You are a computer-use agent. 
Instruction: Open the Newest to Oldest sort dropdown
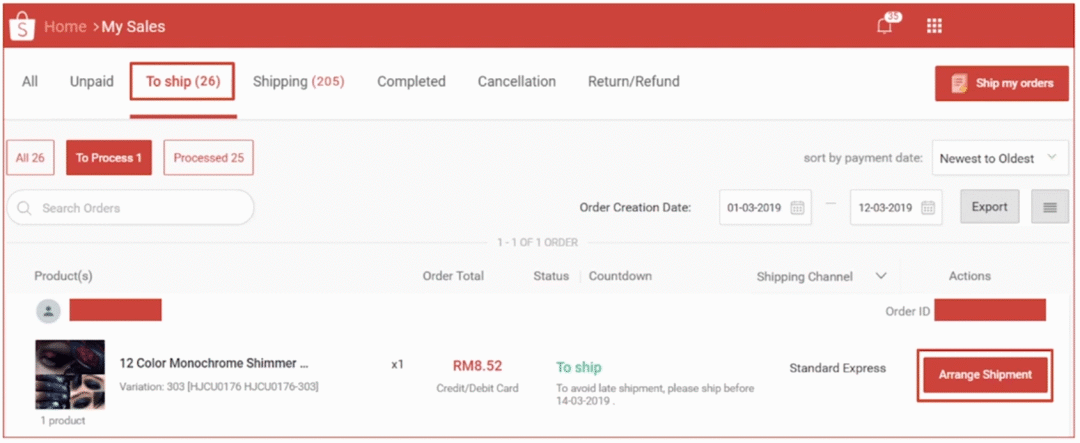coord(999,158)
